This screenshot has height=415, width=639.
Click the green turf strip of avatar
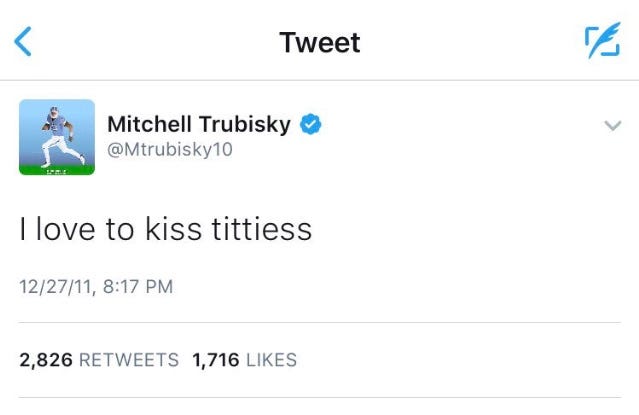[x=57, y=169]
